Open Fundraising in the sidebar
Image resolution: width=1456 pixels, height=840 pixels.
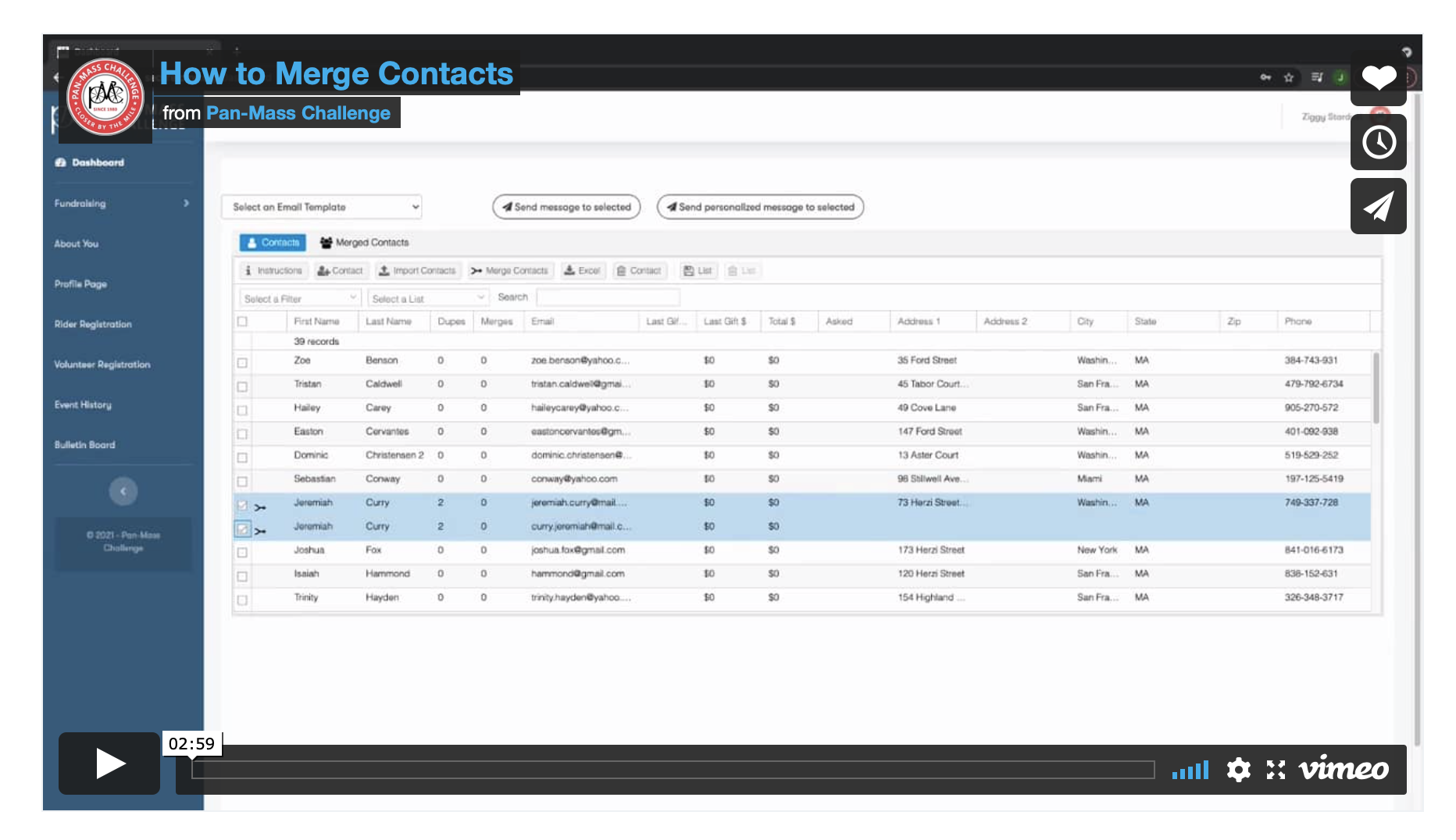click(x=122, y=203)
